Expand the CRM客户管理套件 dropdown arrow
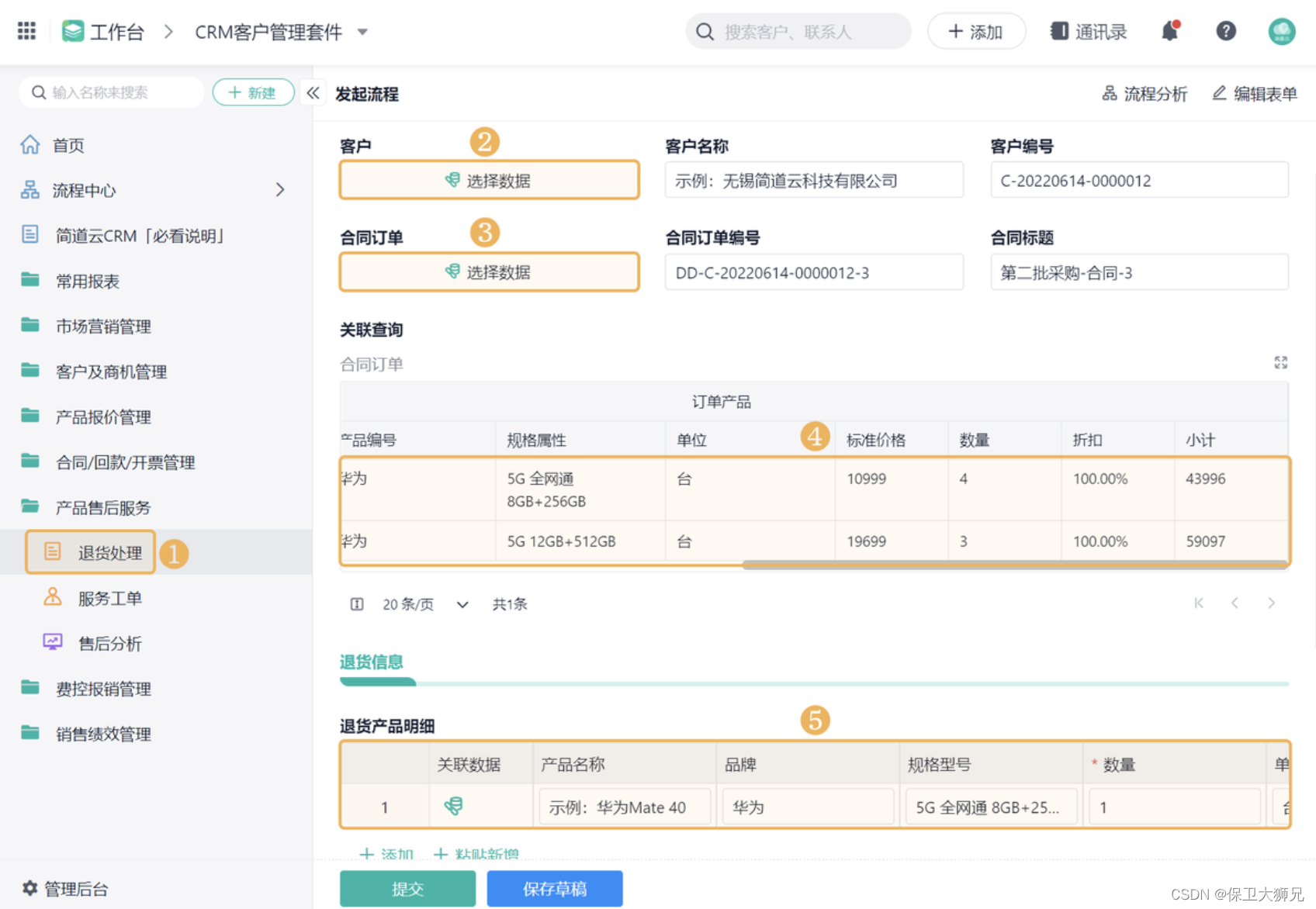Image resolution: width=1316 pixels, height=909 pixels. (362, 32)
